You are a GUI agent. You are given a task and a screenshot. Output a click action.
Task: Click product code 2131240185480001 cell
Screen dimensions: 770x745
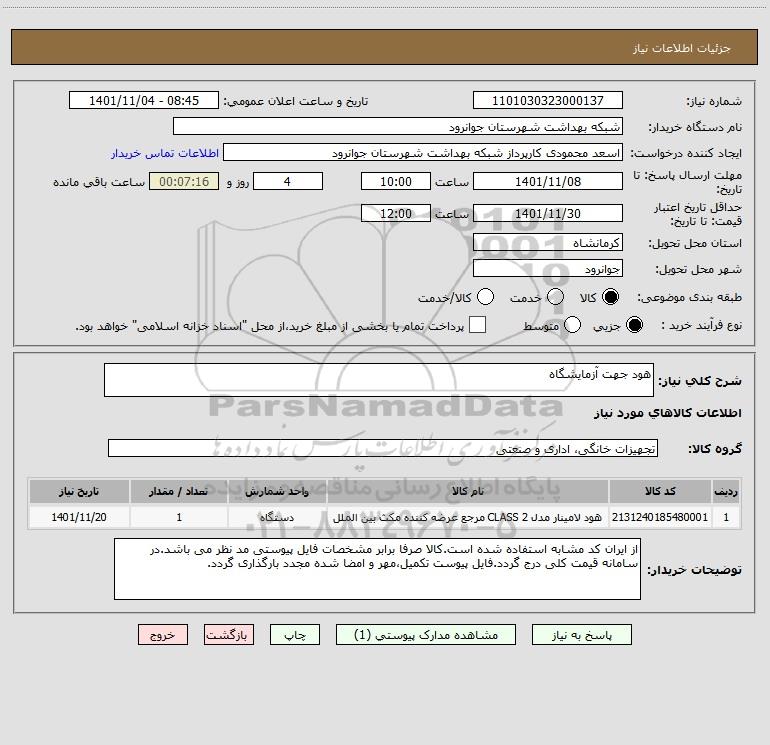point(660,517)
